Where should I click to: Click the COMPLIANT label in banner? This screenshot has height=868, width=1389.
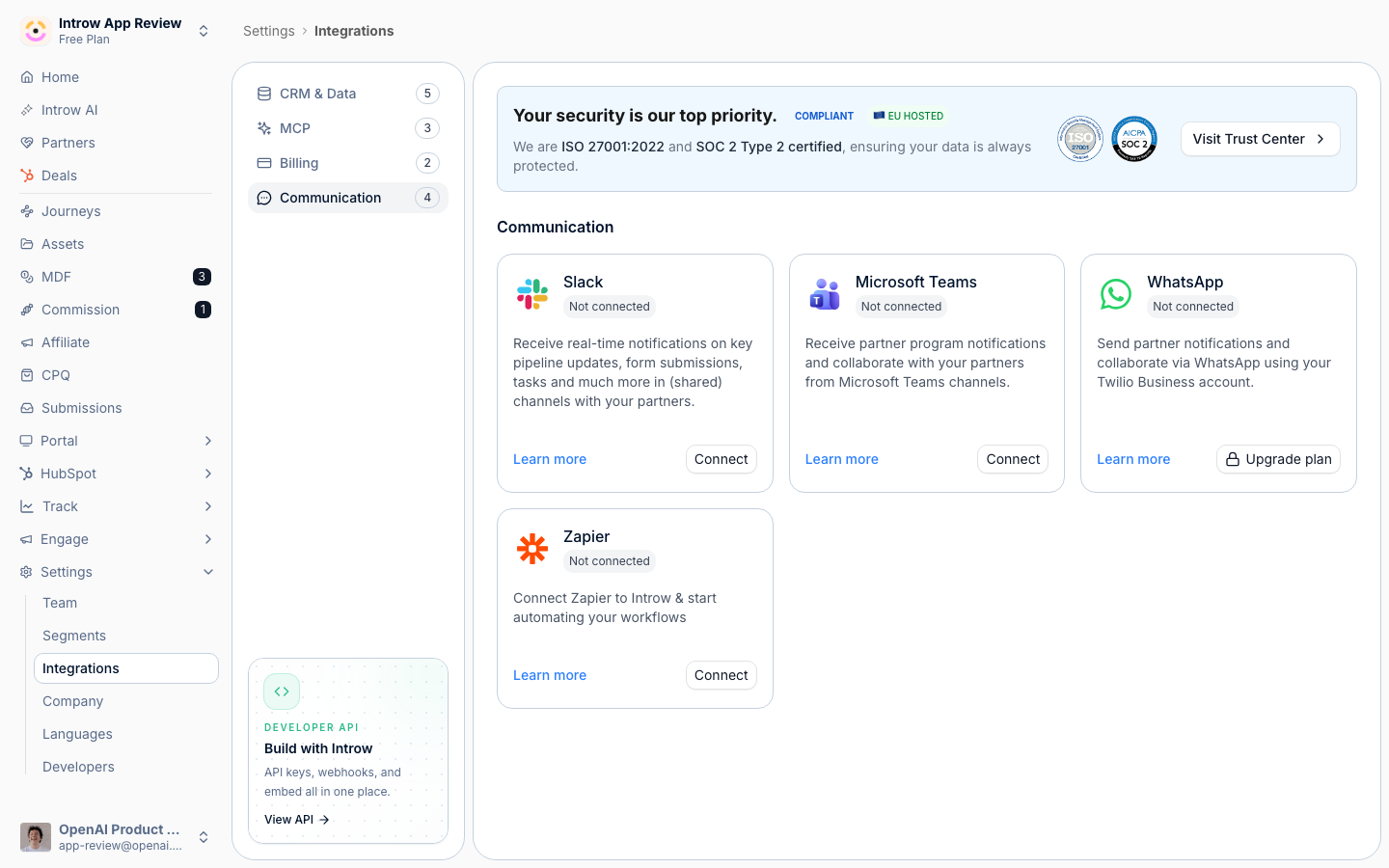pos(824,116)
